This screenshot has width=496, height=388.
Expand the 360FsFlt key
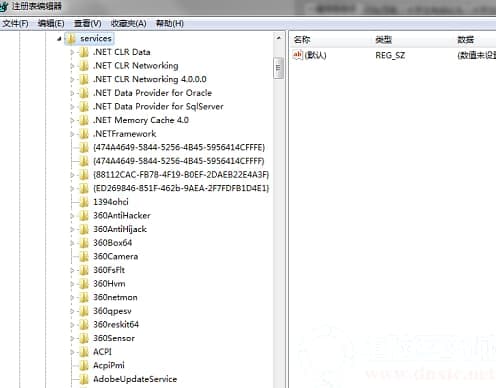tap(72, 270)
